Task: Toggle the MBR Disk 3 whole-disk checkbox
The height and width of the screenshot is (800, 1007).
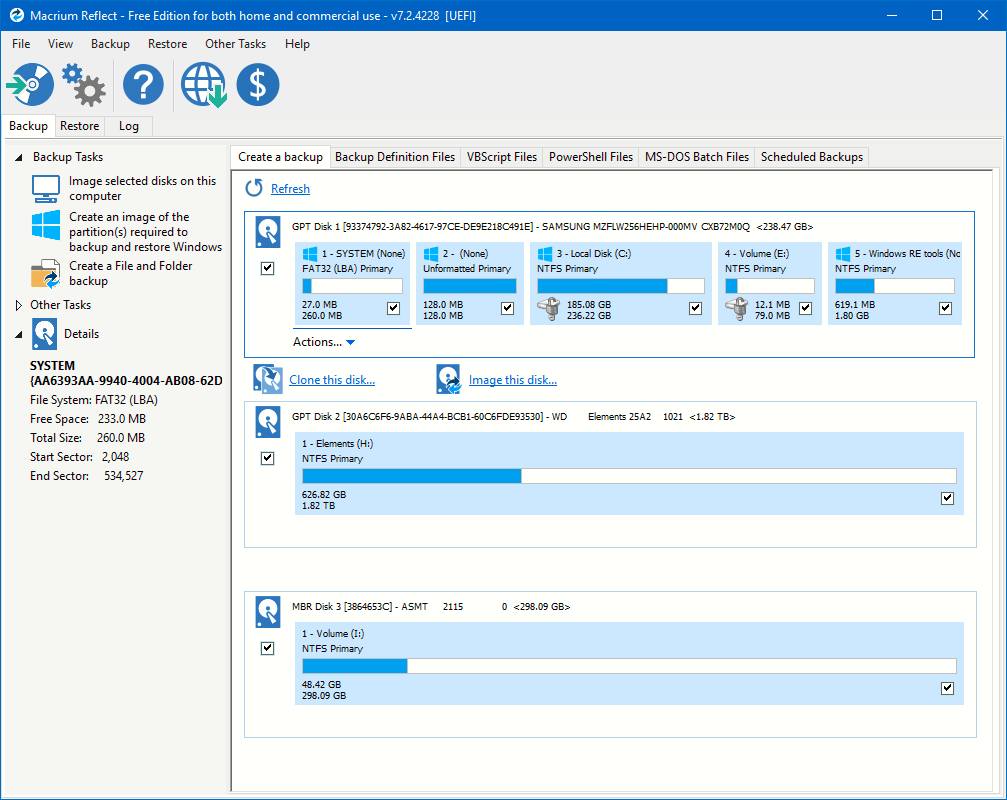Action: point(268,648)
